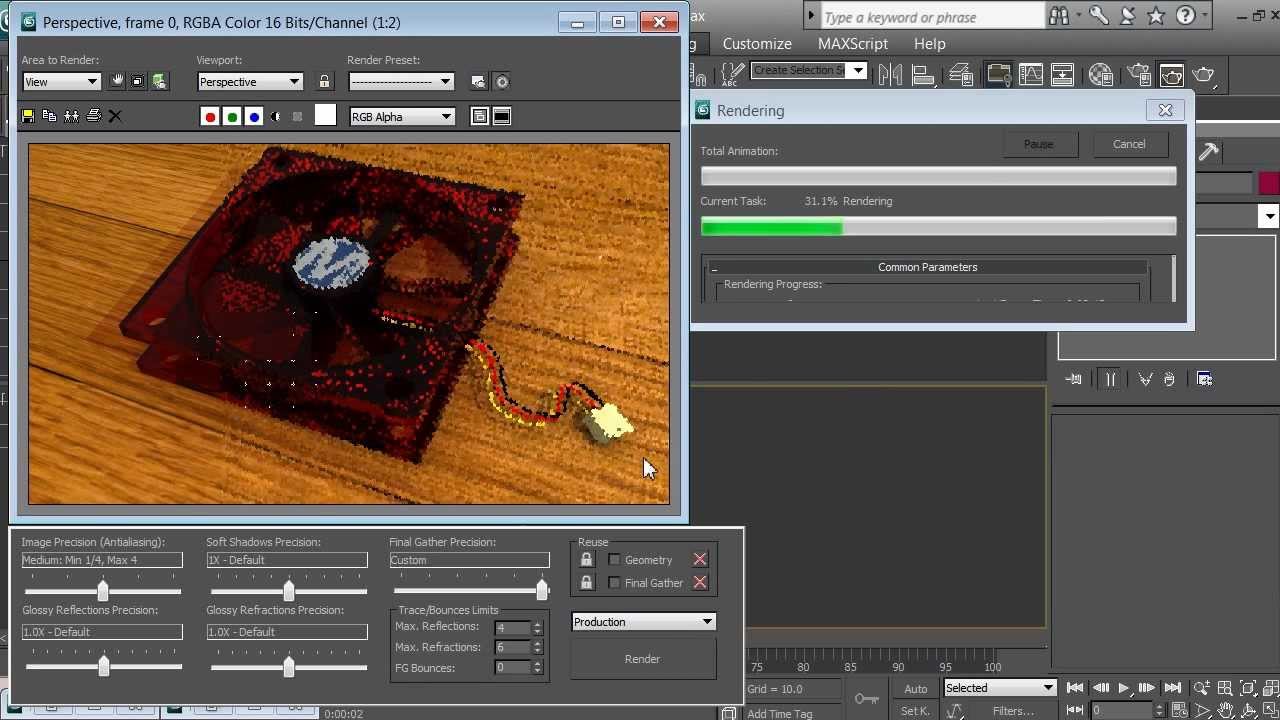Image resolution: width=1280 pixels, height=720 pixels.
Task: Collapse the Common Parameters rollout
Action: pyautogui.click(x=927, y=267)
